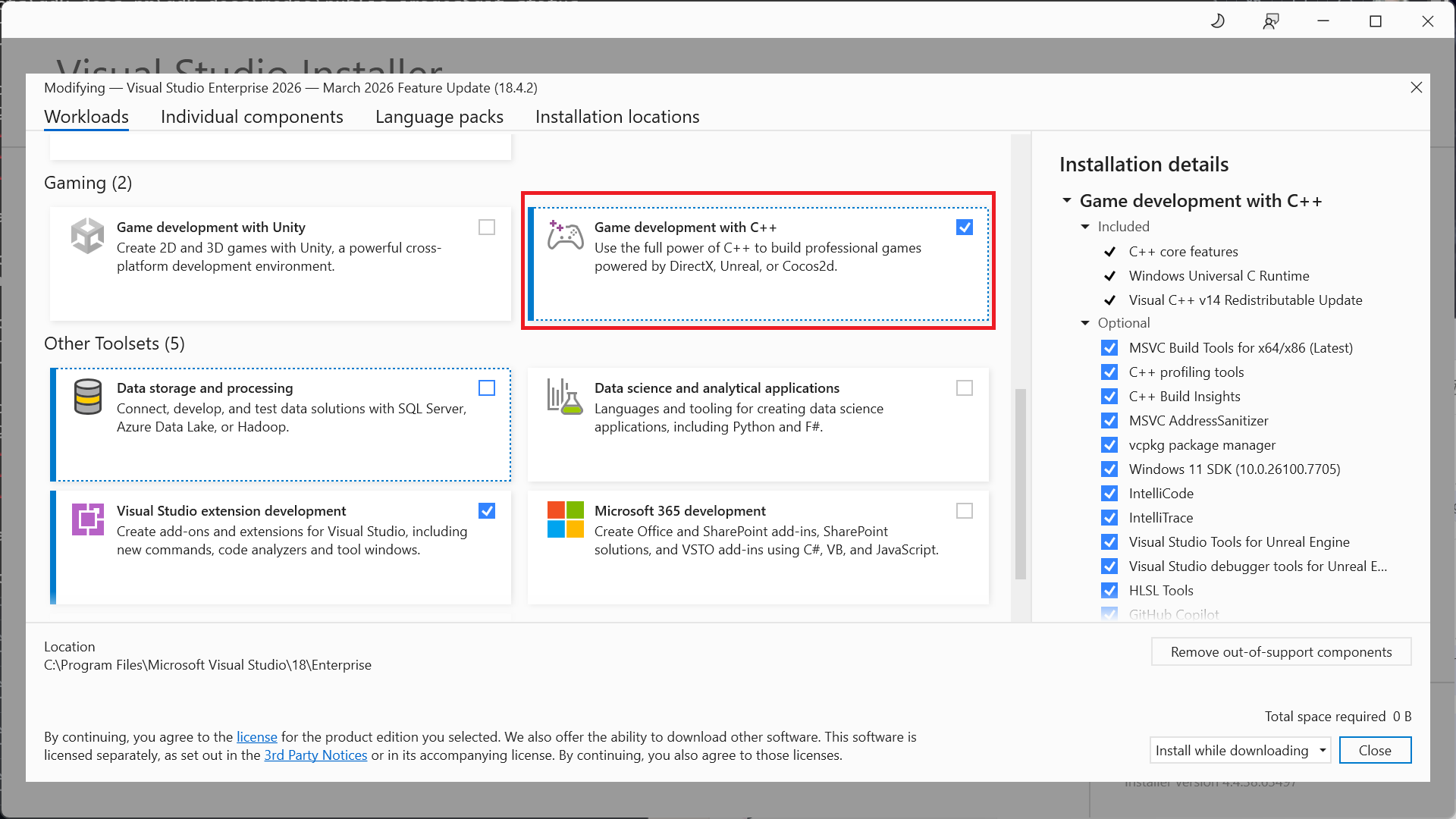Viewport: 1456px width, 819px height.
Task: Uncheck the IntelliCode component
Action: (1109, 494)
